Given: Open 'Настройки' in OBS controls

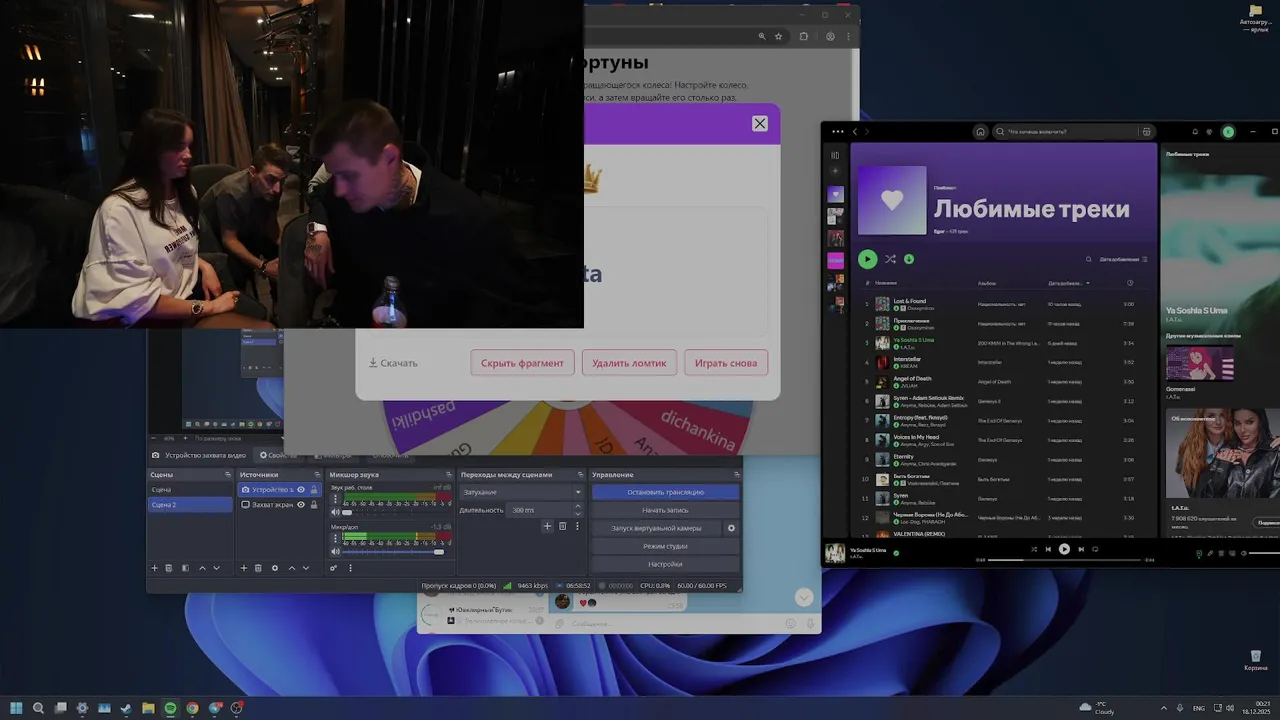Looking at the screenshot, I should click(x=665, y=564).
